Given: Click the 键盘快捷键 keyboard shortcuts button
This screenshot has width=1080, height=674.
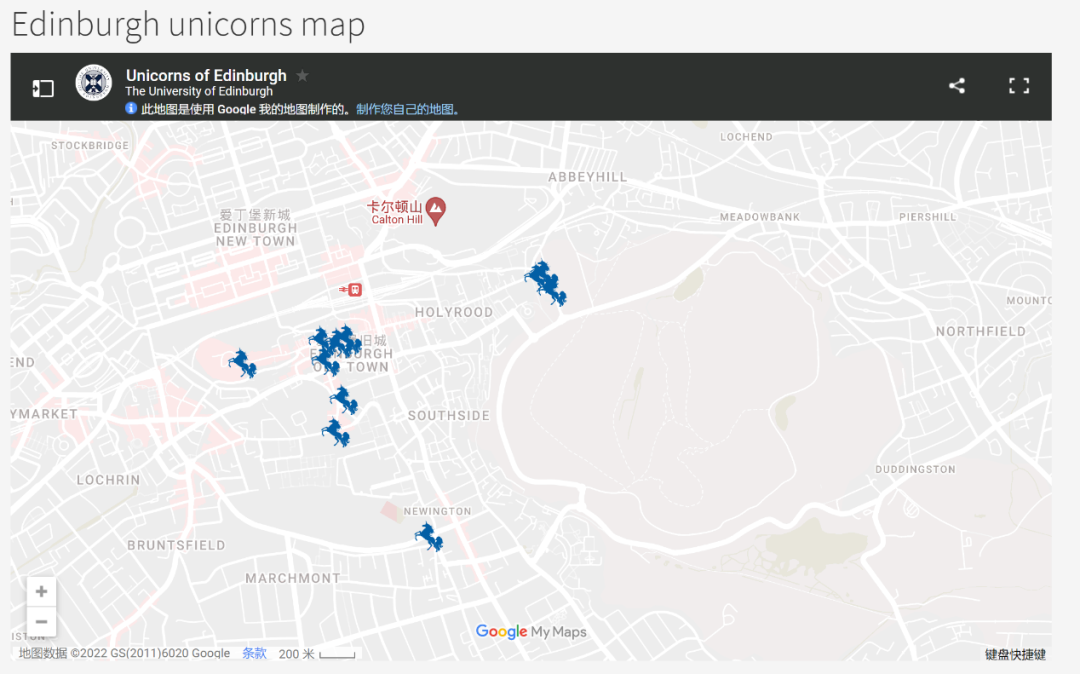Looking at the screenshot, I should (x=1015, y=655).
